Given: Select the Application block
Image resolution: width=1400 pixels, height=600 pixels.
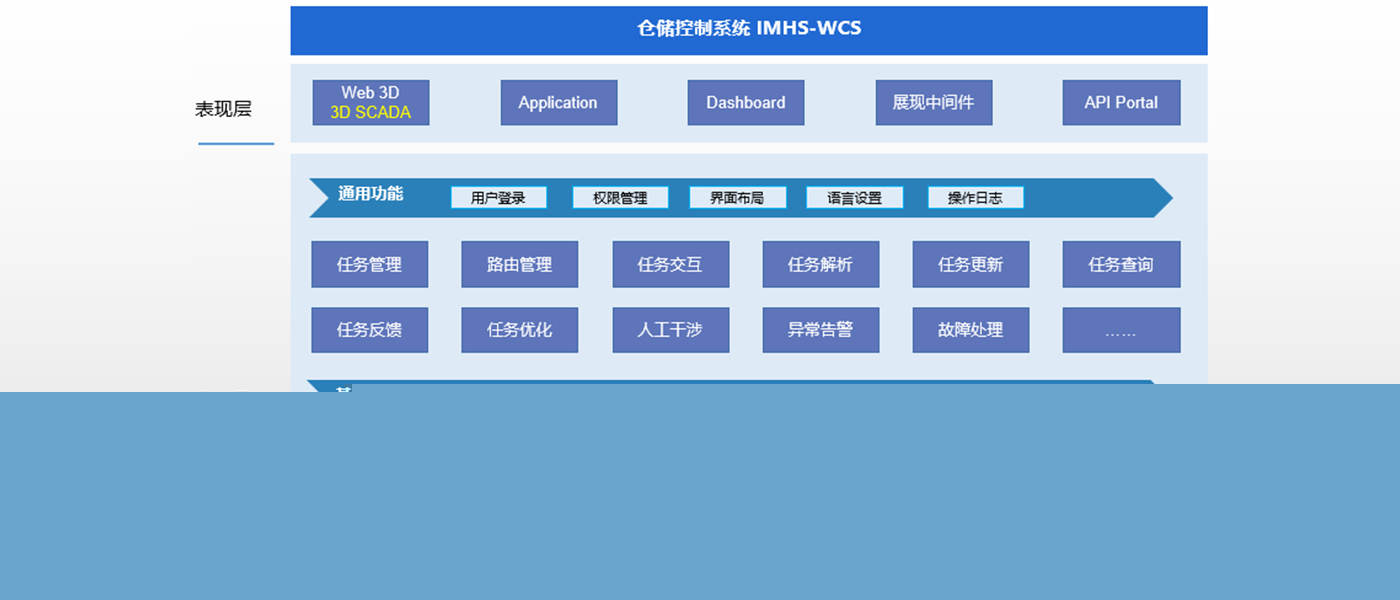Looking at the screenshot, I should (558, 103).
